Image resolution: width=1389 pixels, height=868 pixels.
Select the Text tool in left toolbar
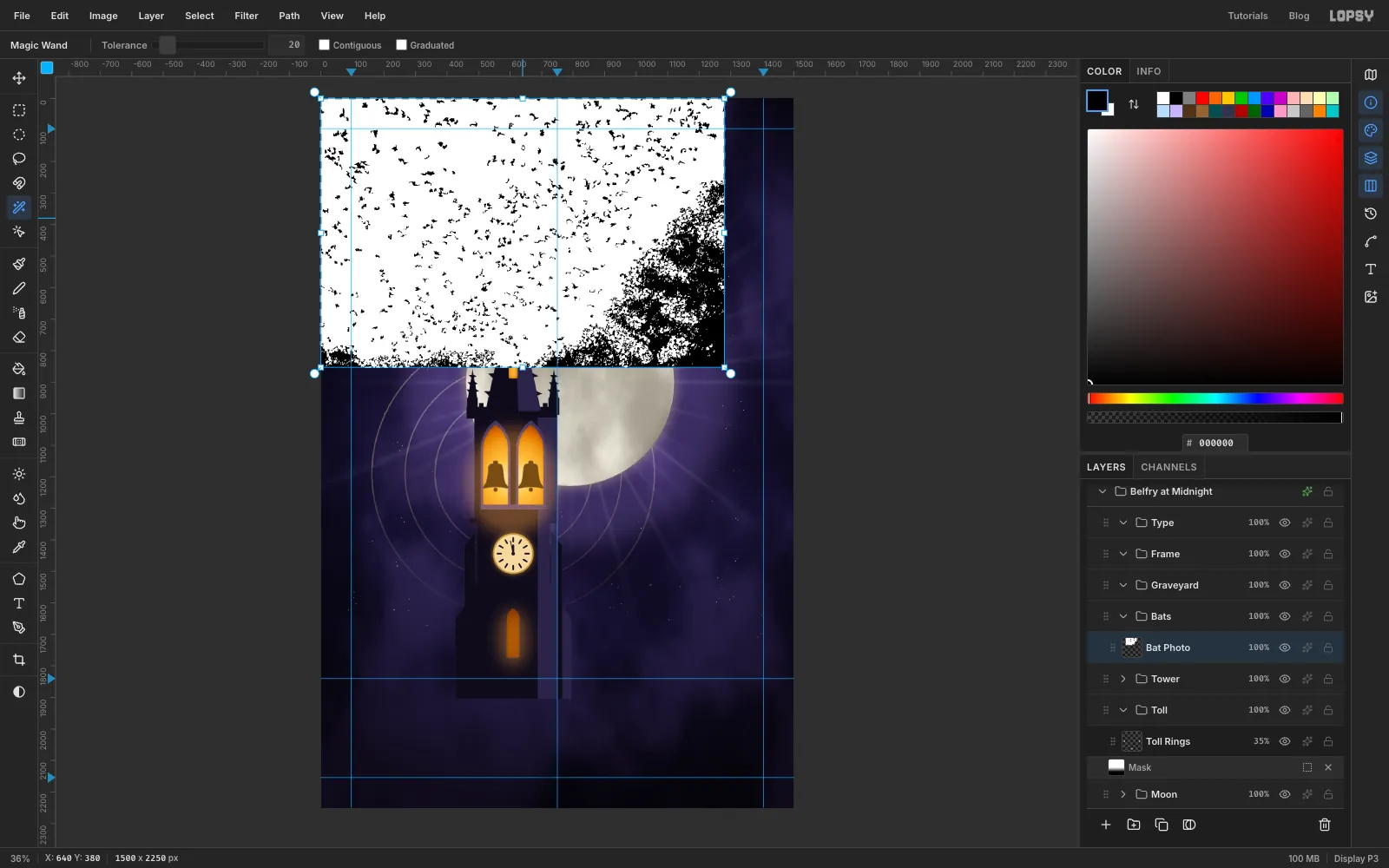click(19, 603)
